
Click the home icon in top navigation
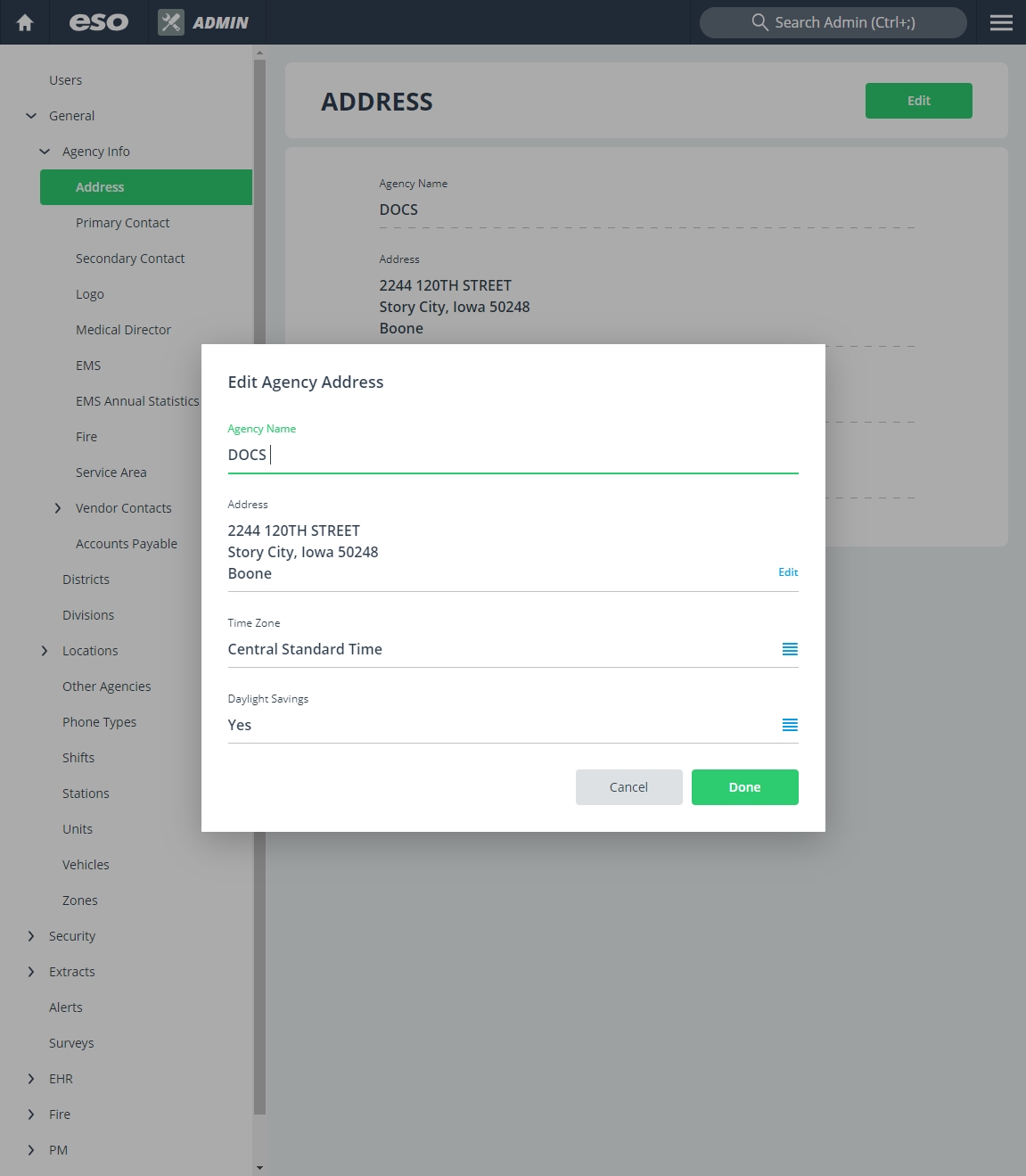click(24, 22)
